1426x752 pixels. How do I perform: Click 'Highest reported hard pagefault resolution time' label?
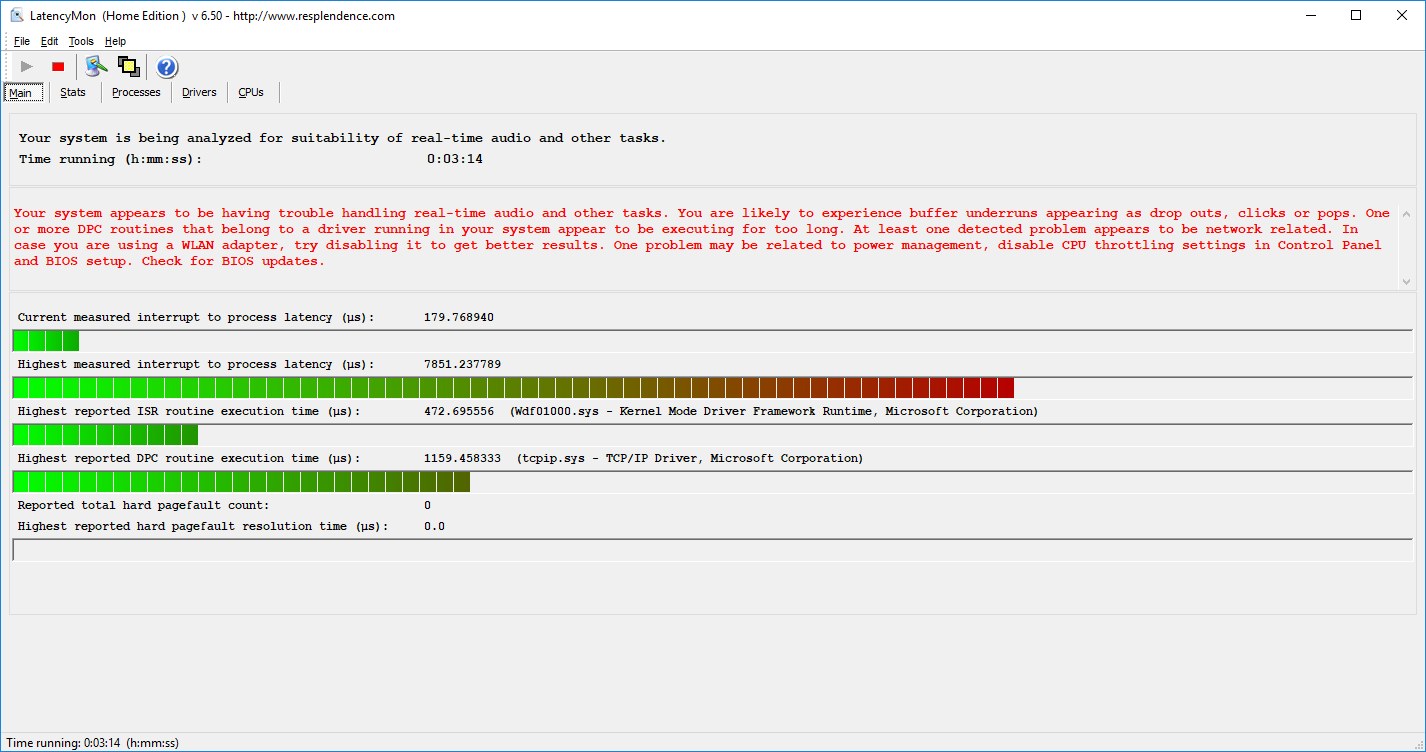click(x=203, y=526)
